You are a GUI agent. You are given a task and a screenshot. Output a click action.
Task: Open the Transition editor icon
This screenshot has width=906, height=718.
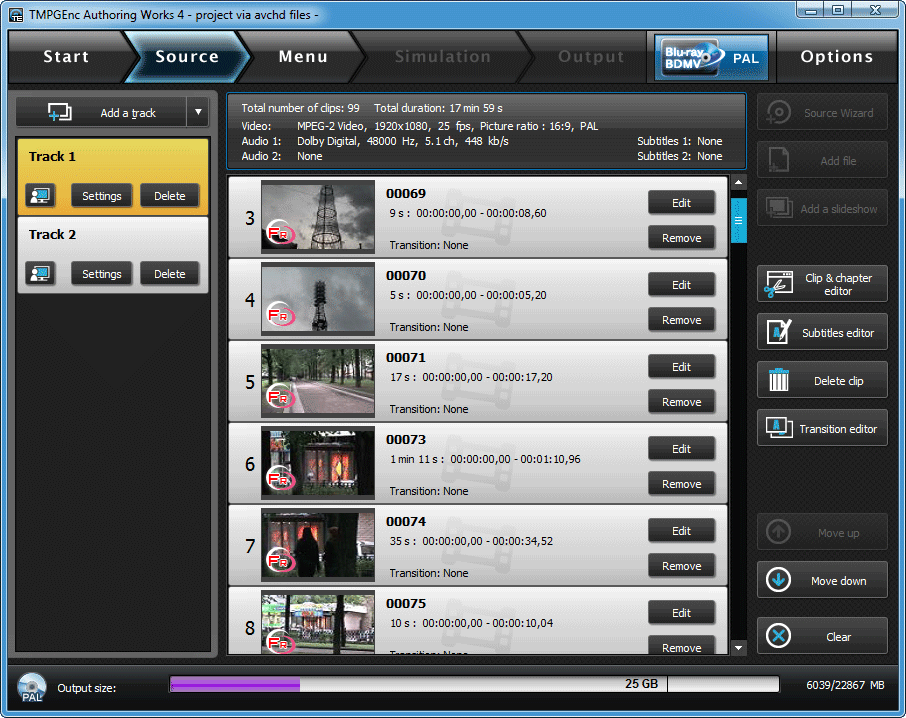click(779, 427)
